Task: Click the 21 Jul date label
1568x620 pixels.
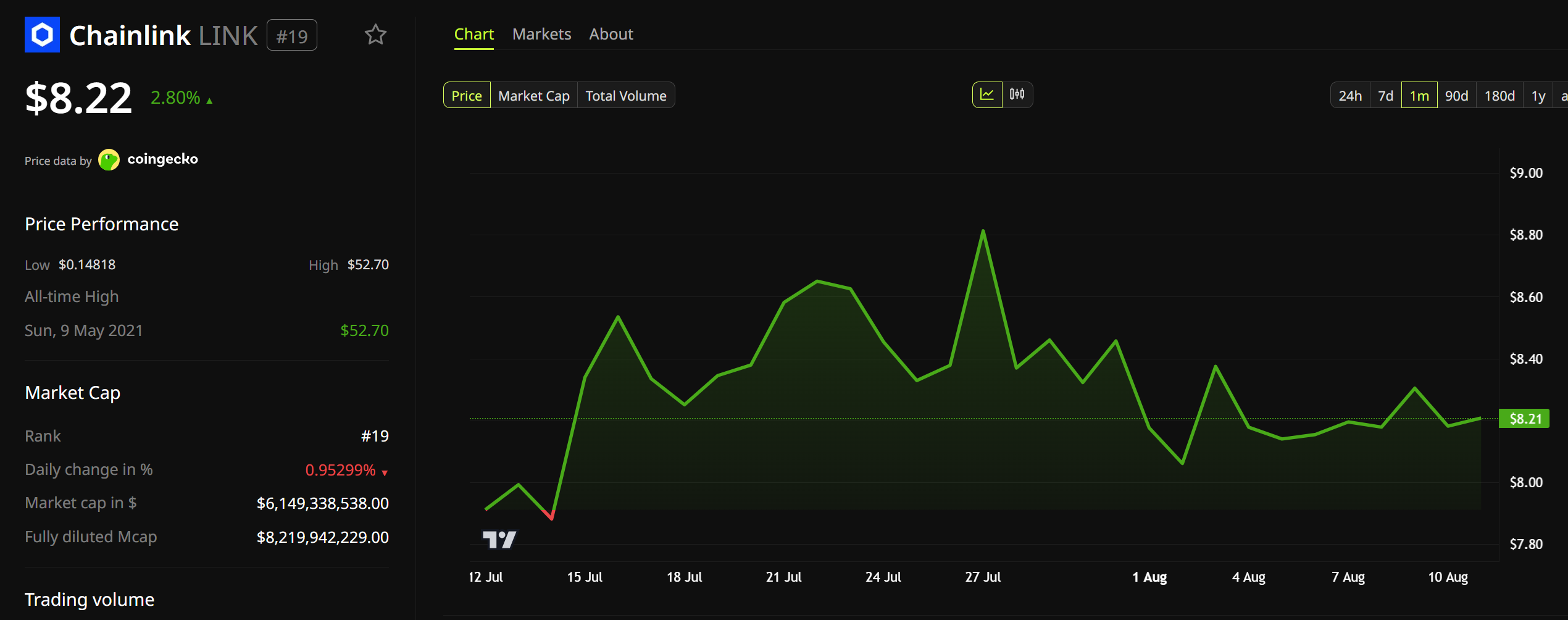Action: [x=784, y=577]
